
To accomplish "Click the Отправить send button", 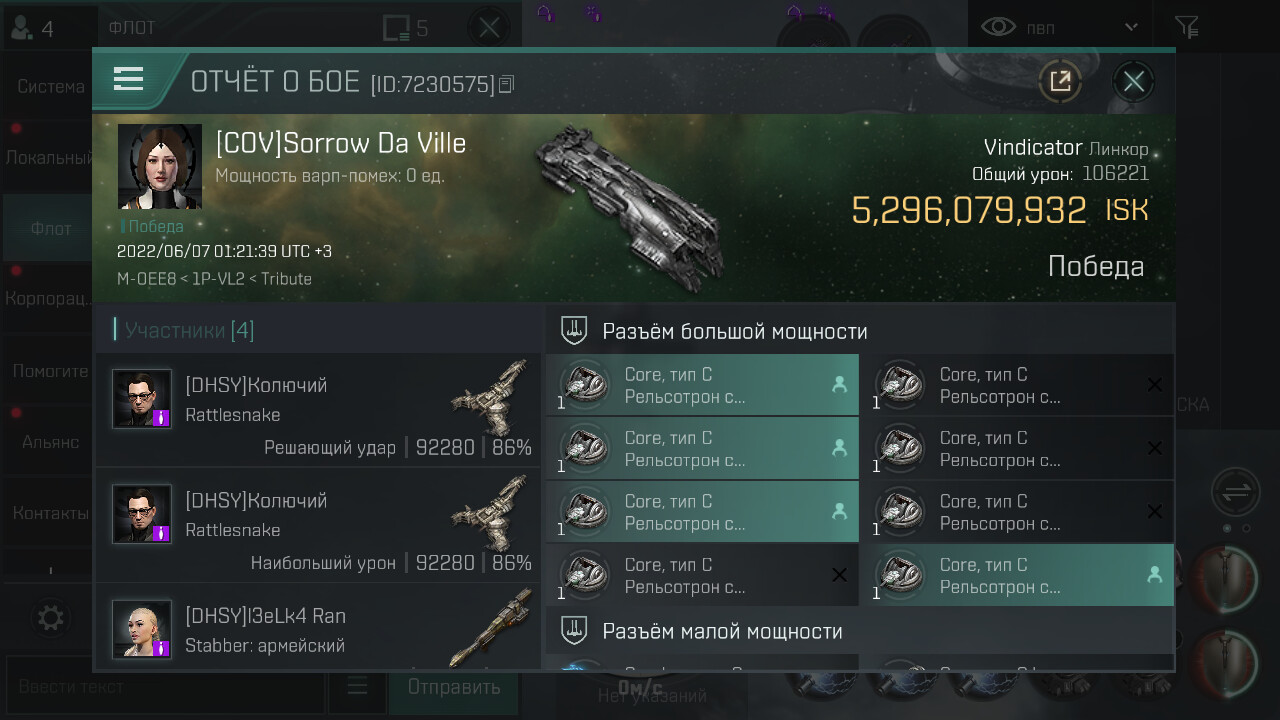I will point(454,686).
